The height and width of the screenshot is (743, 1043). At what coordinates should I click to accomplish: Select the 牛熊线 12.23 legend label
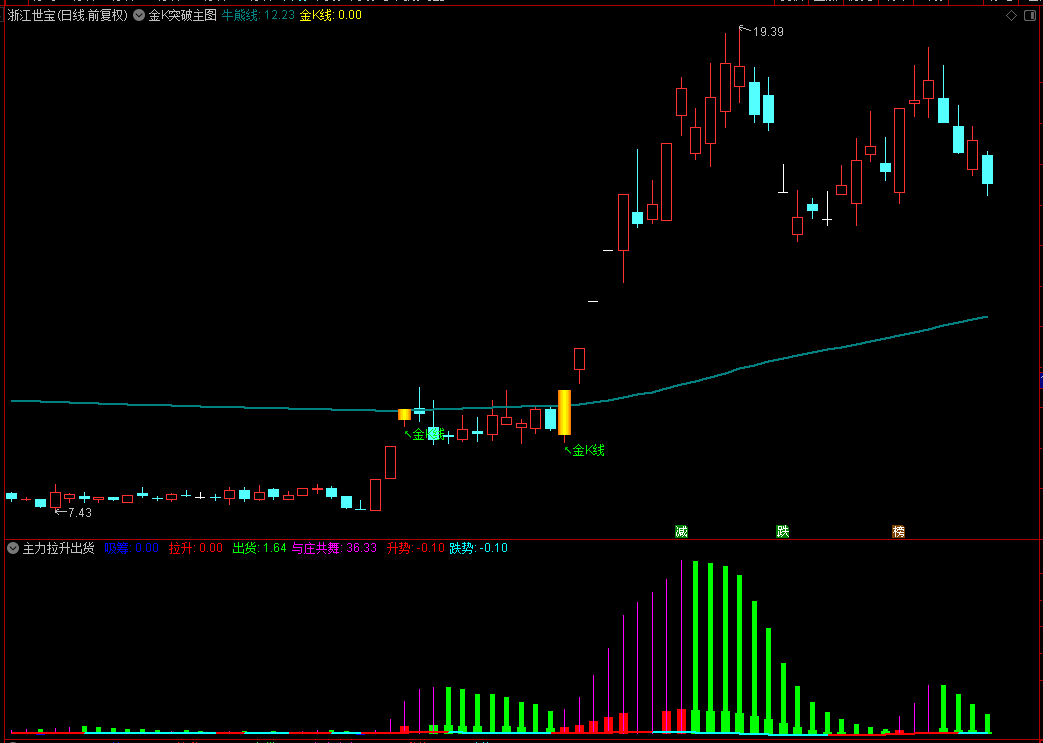point(258,15)
